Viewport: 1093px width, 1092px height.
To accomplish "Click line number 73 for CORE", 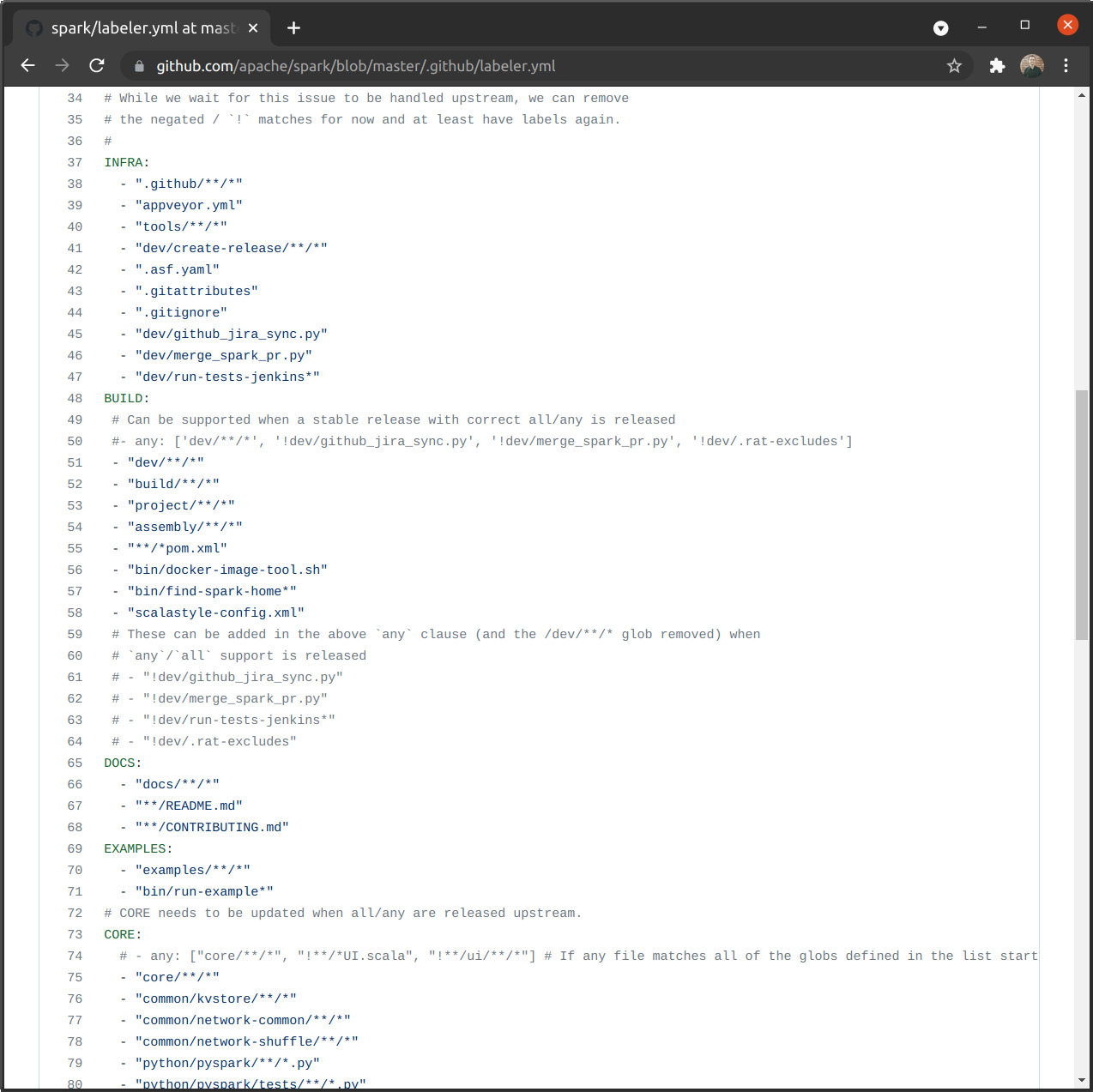I will (x=75, y=935).
